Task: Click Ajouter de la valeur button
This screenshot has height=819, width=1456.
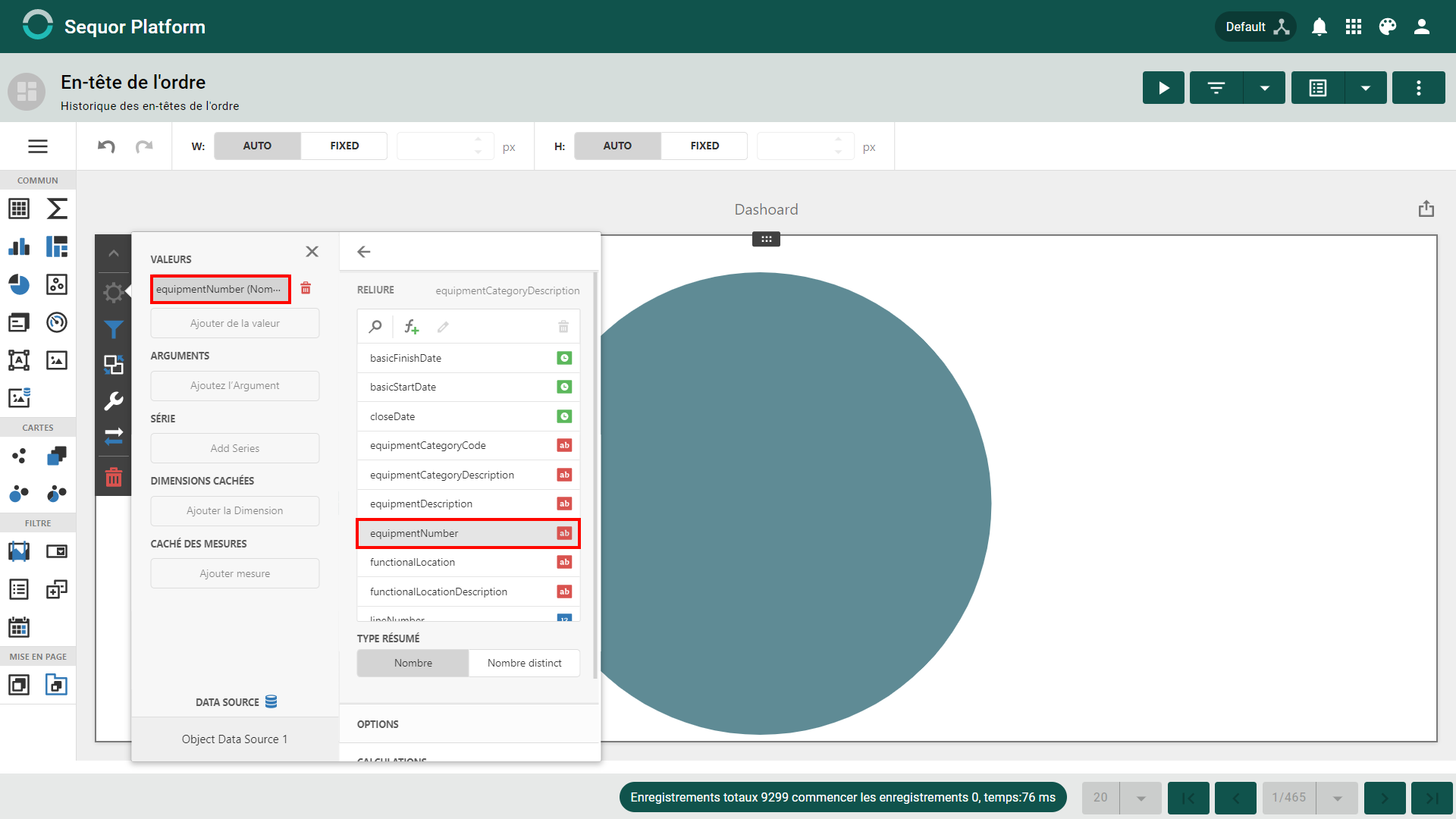Action: pyautogui.click(x=235, y=323)
